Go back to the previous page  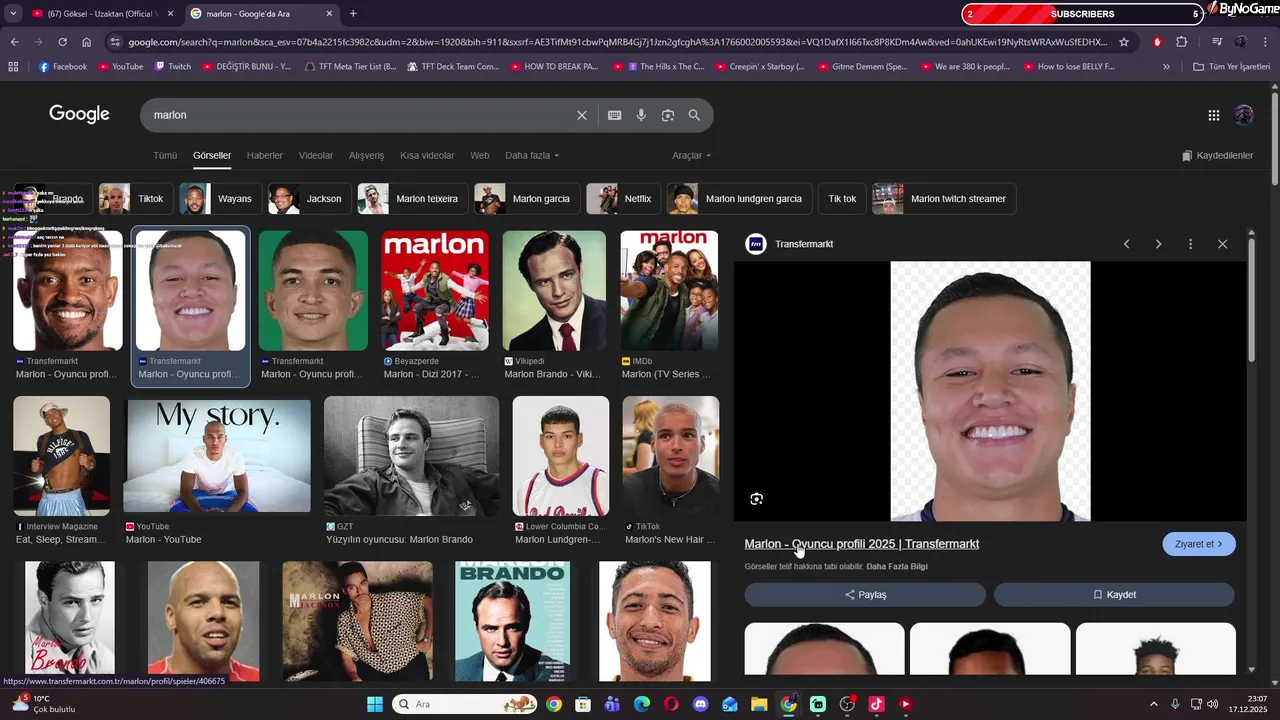tap(14, 42)
